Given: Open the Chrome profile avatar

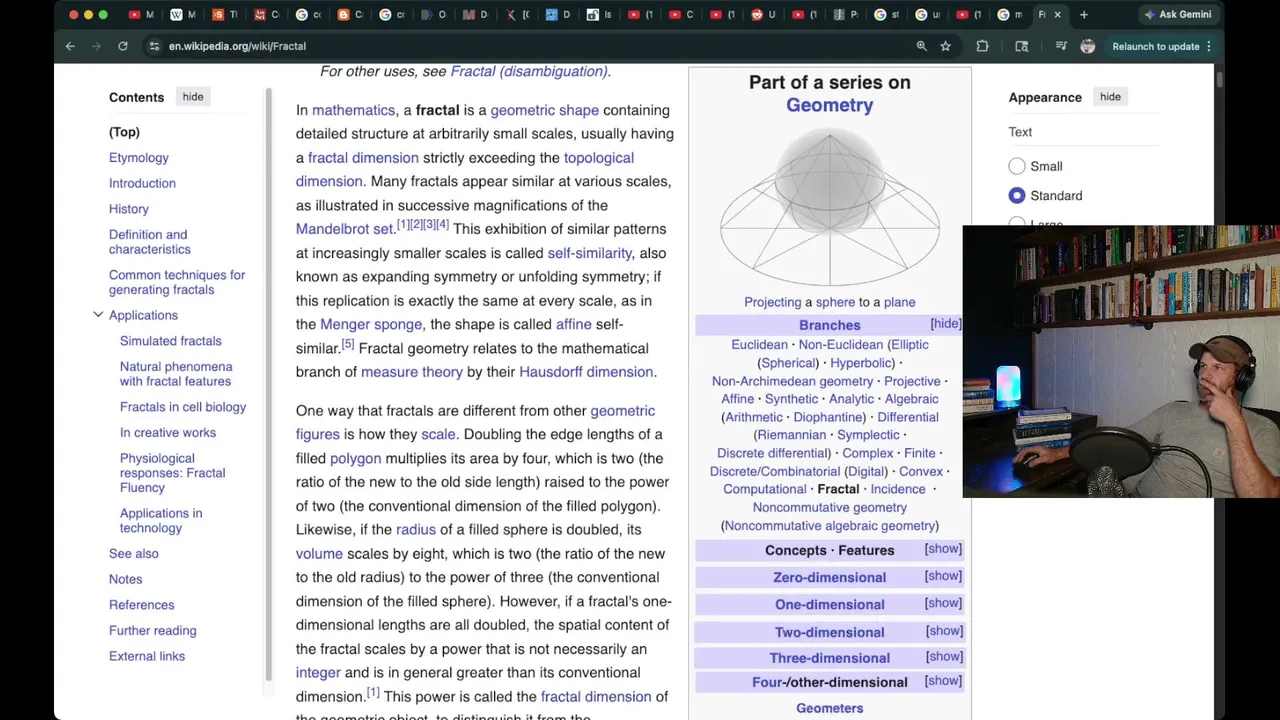Looking at the screenshot, I should (1088, 46).
